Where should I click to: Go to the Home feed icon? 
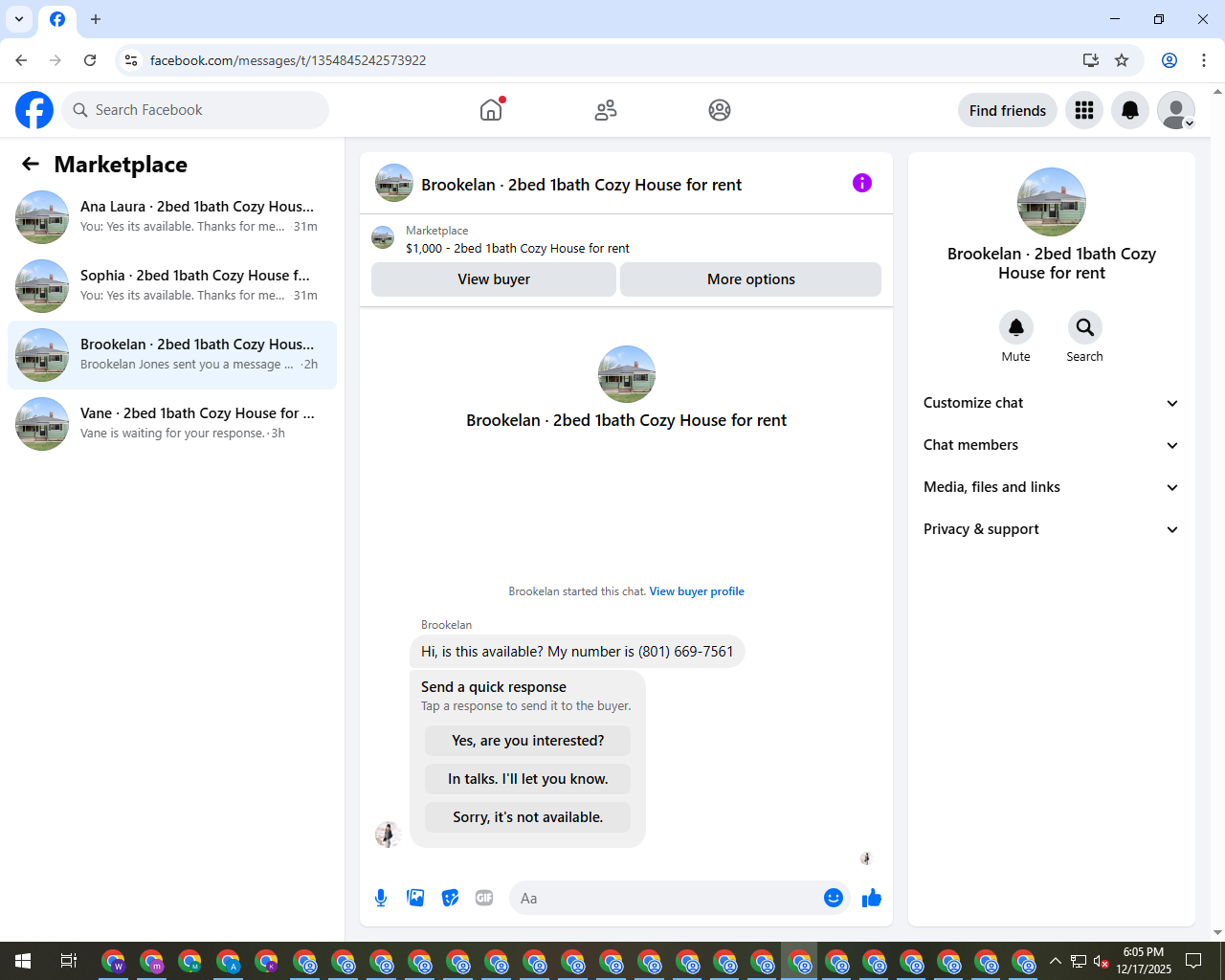pyautogui.click(x=491, y=110)
